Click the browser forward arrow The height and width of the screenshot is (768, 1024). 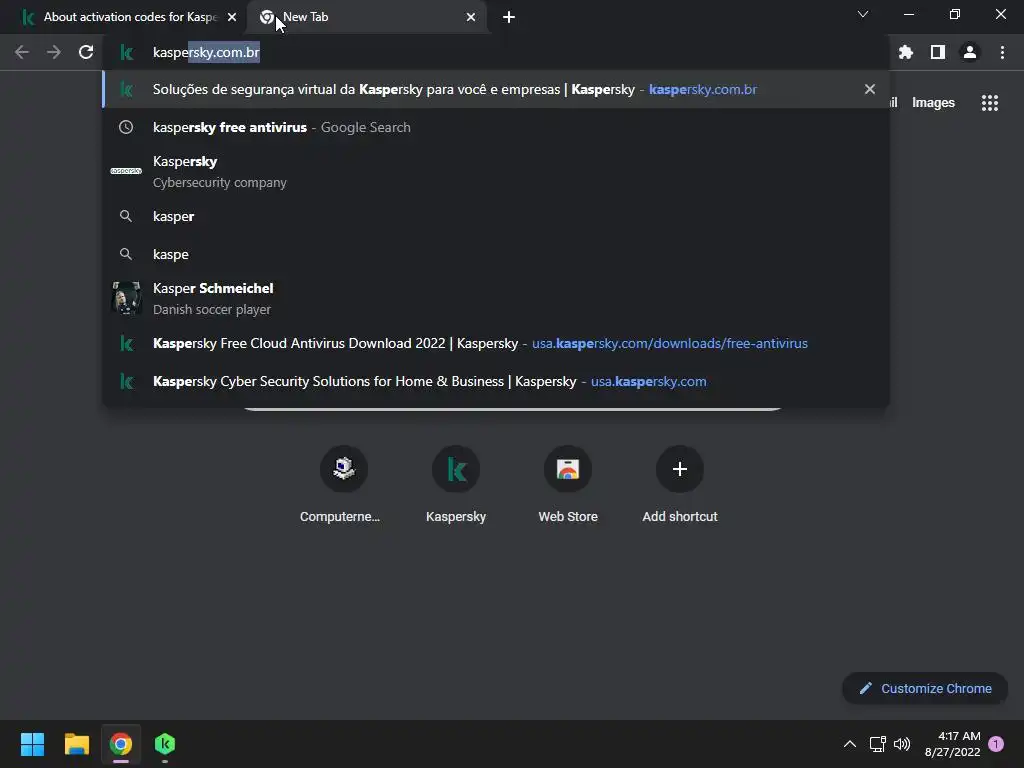[54, 52]
